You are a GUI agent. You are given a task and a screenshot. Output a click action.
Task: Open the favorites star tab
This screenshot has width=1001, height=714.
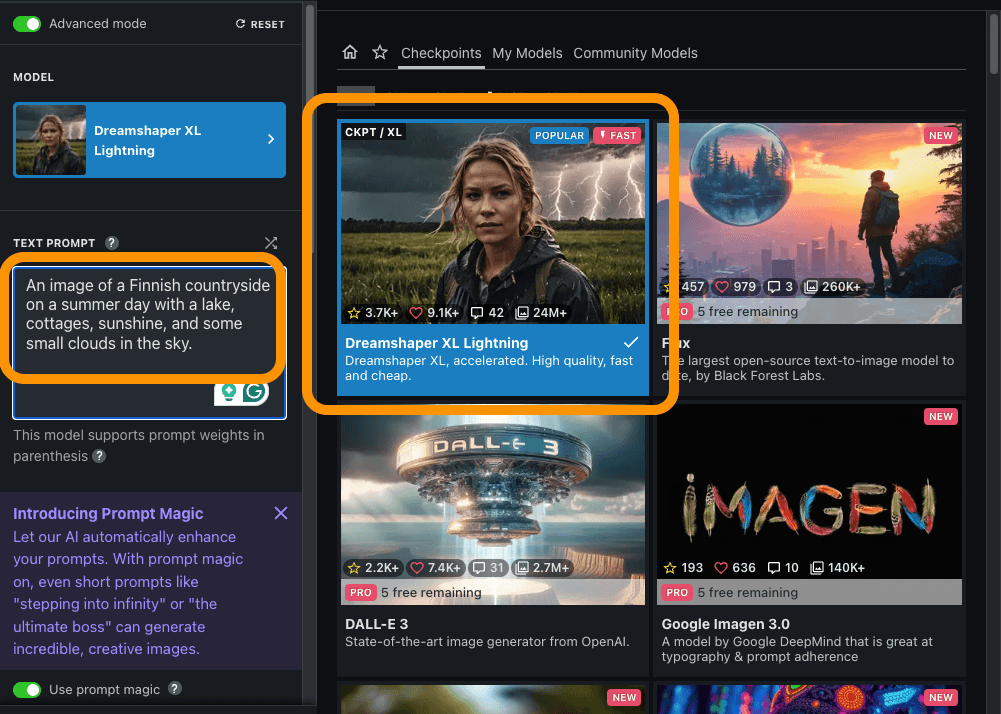coord(380,52)
